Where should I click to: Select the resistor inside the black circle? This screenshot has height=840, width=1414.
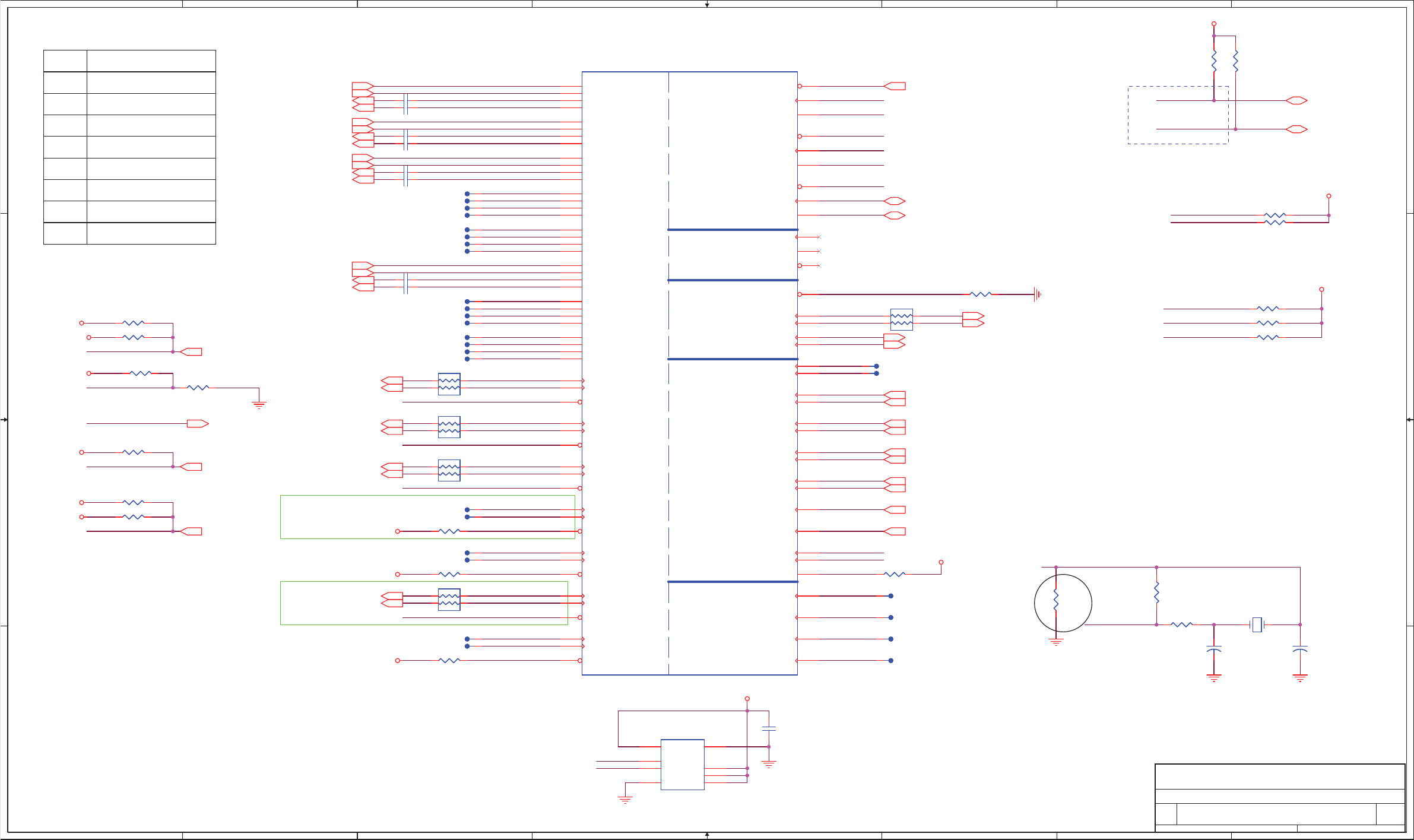(x=1056, y=600)
